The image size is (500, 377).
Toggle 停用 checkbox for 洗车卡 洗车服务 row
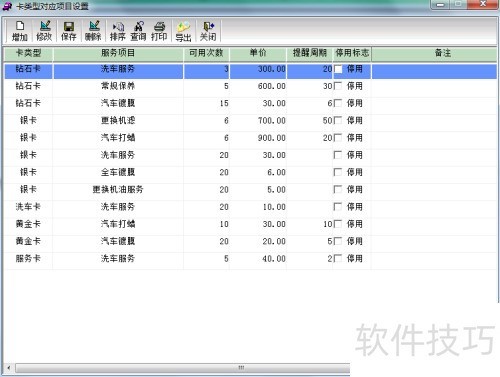point(338,207)
